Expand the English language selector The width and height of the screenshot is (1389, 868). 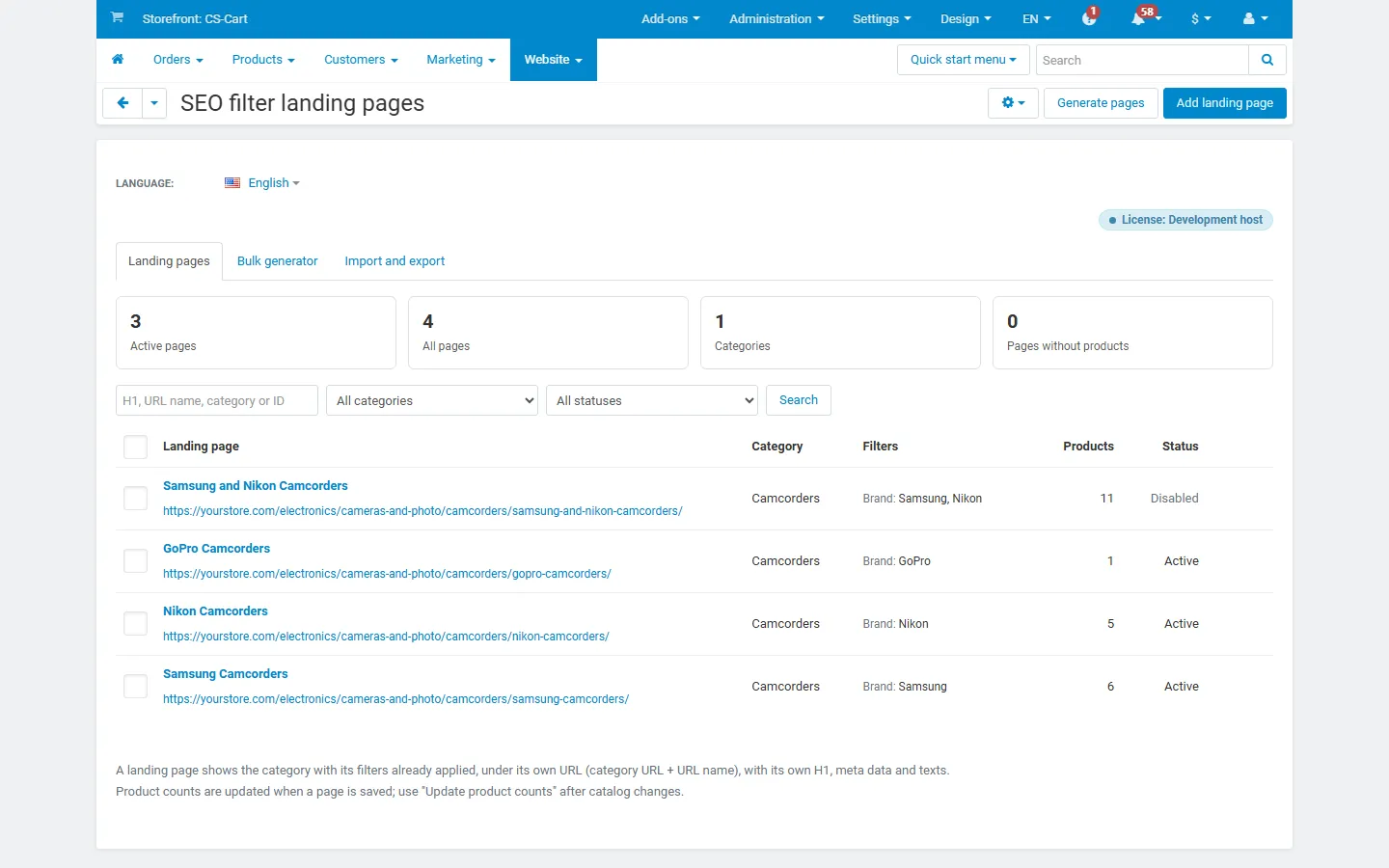(274, 183)
